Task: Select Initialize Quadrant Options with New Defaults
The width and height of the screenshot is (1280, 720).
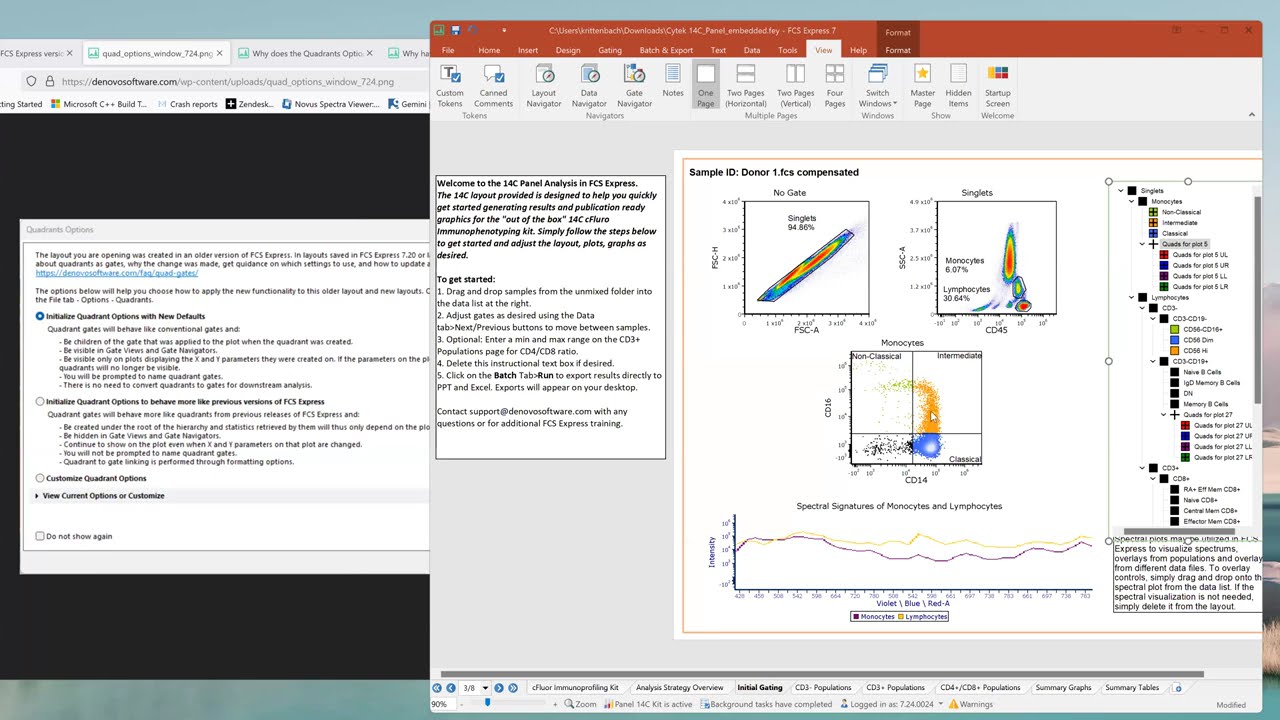Action: pos(40,316)
